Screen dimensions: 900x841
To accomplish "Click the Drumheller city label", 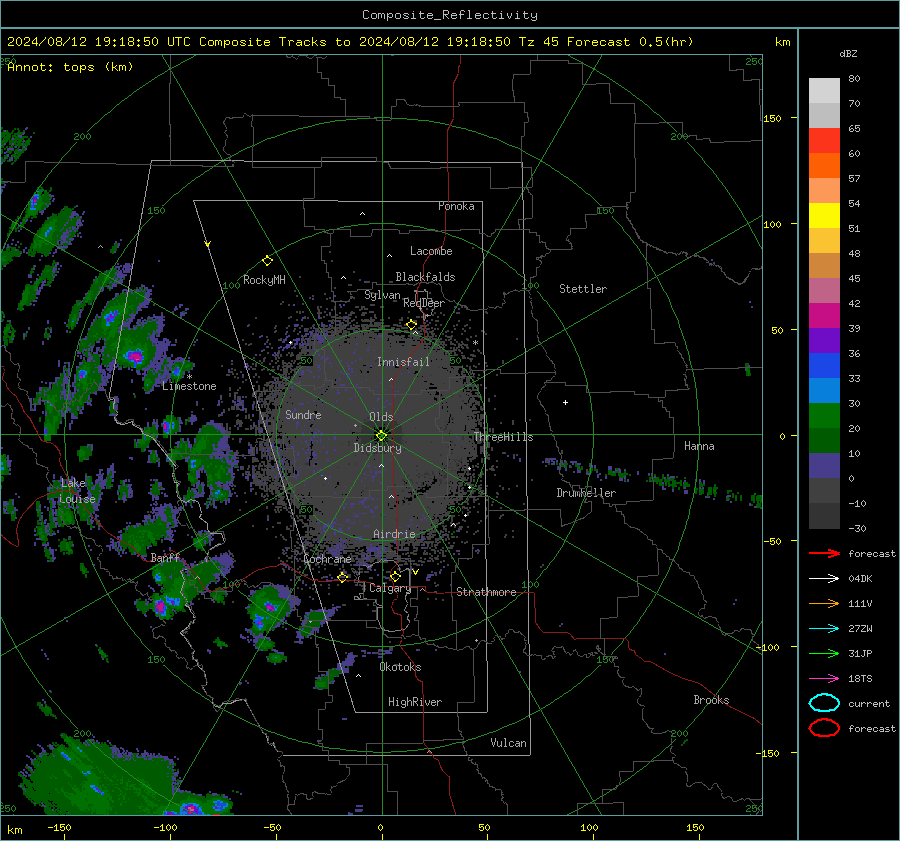I will [586, 493].
